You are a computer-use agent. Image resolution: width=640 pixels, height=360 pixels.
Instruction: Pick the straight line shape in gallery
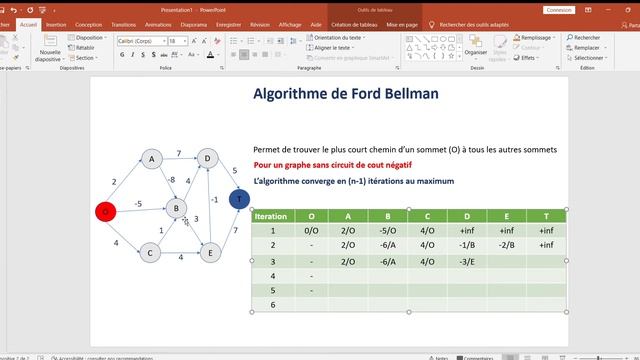pos(418,39)
